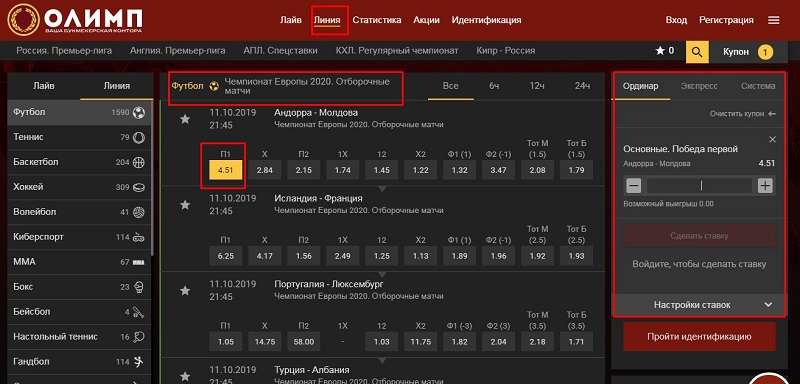800x384 pixels.
Task: Open Россия. Премьер-лига quick link
Action: [64, 50]
